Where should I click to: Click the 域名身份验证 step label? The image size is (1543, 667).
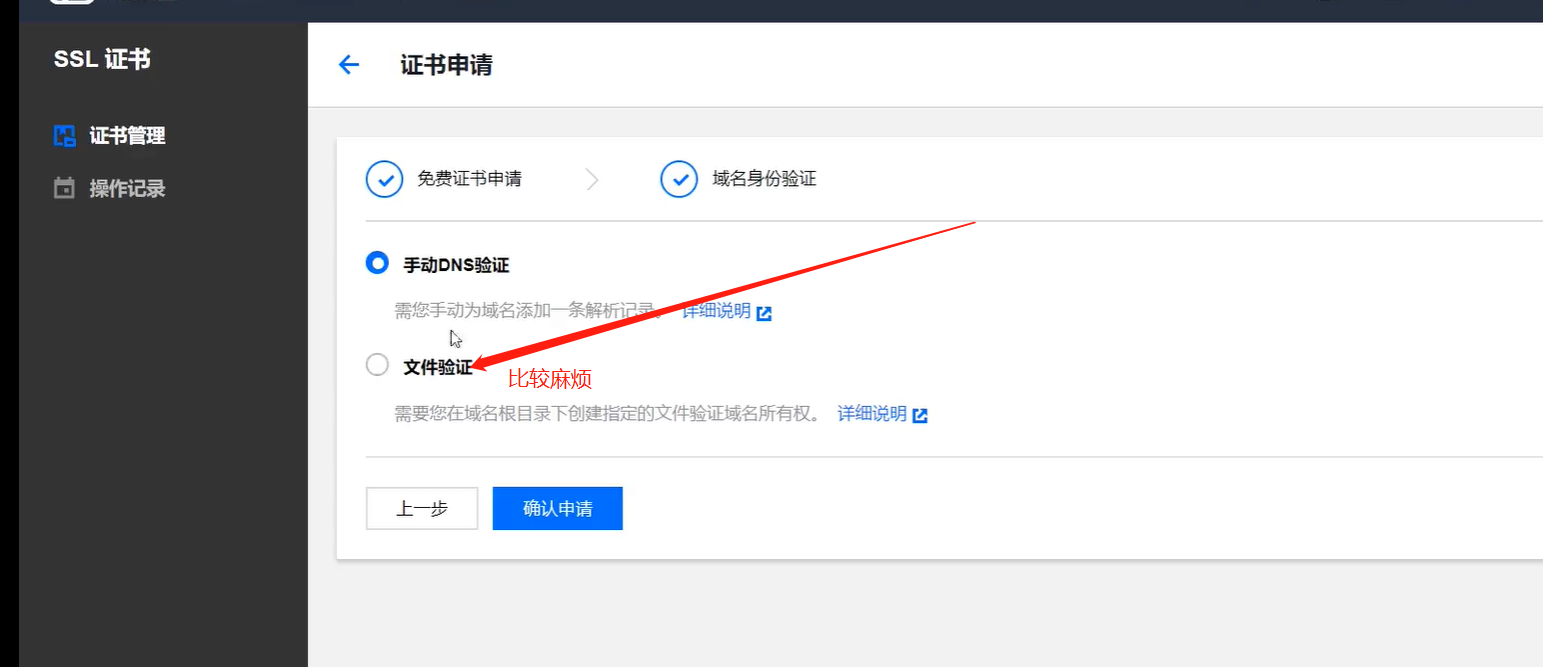click(x=764, y=180)
